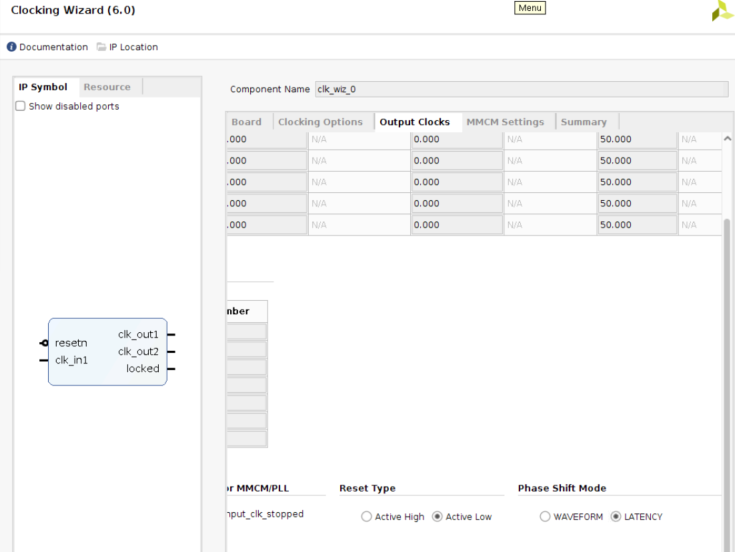Viewport: 735px width, 552px height.
Task: Click the clk_in1 port on IP symbol
Action: point(71,360)
